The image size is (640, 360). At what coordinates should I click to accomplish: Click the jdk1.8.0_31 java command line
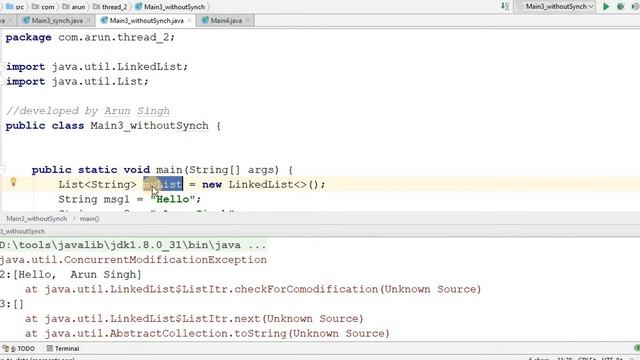[x=133, y=245]
